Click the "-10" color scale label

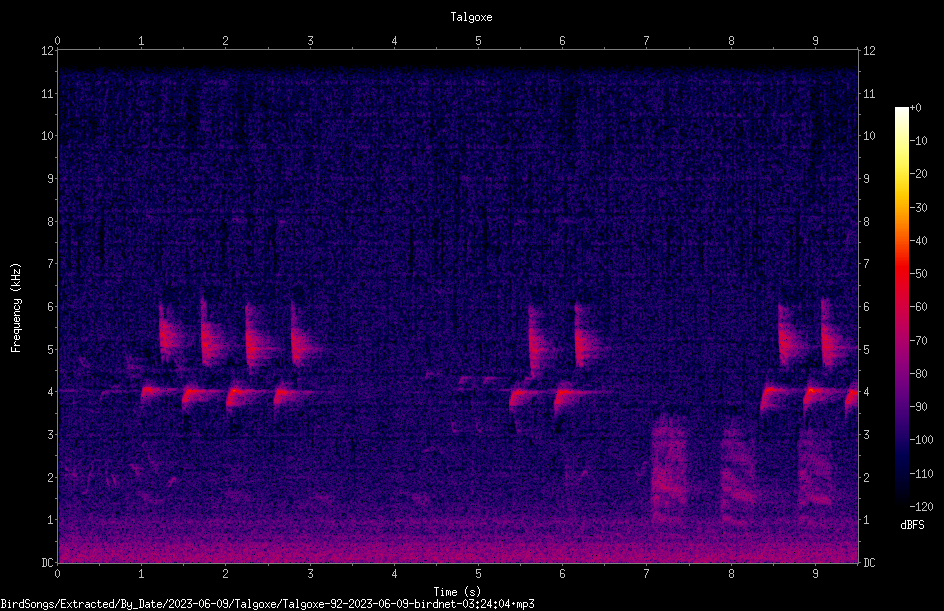[x=918, y=141]
